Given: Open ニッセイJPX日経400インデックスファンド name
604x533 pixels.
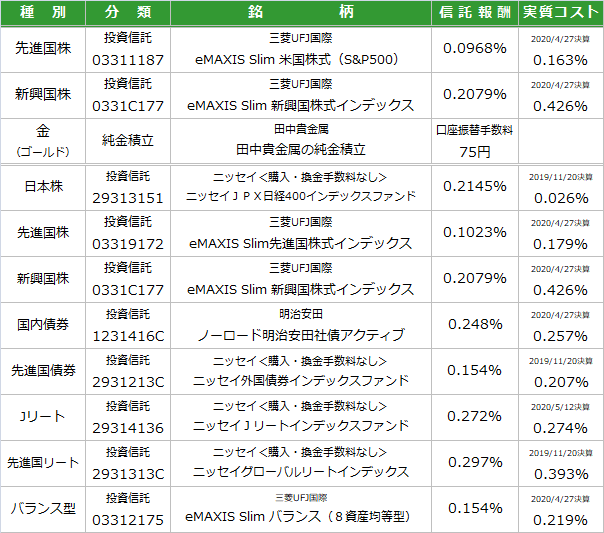Looking at the screenshot, I should [x=301, y=196].
